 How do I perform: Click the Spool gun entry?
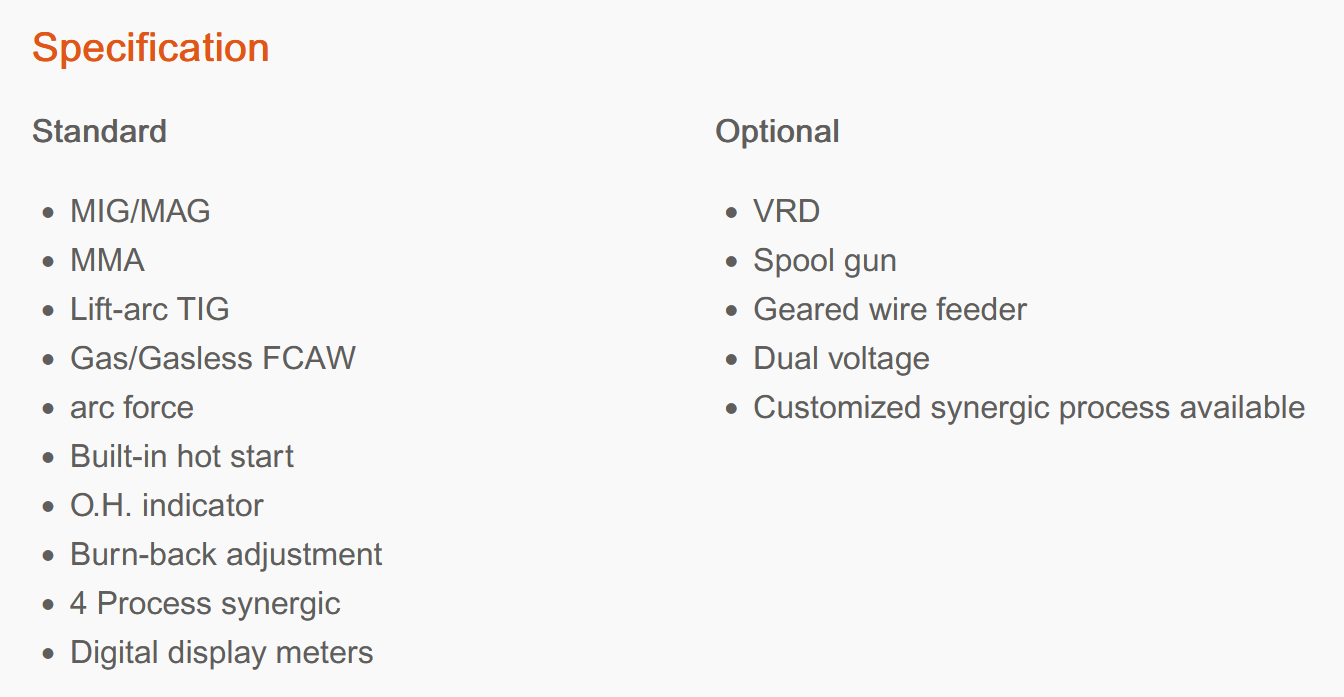point(825,261)
